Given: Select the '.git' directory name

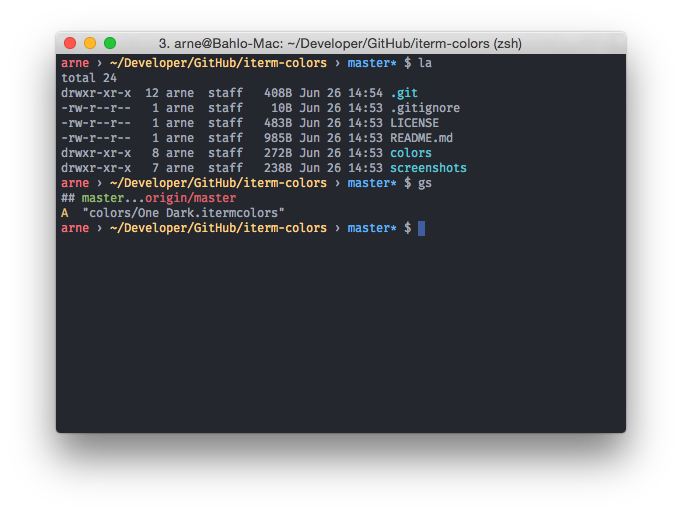Looking at the screenshot, I should 404,93.
